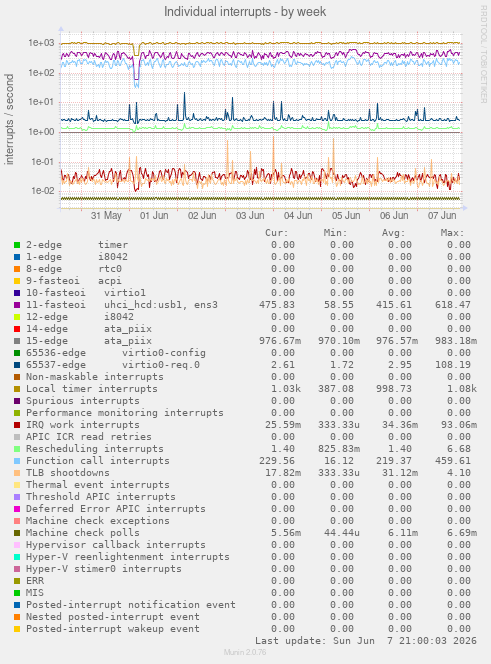Click the 'Threshold APIC interrupts' legend label
491x664 pixels.
101,497
